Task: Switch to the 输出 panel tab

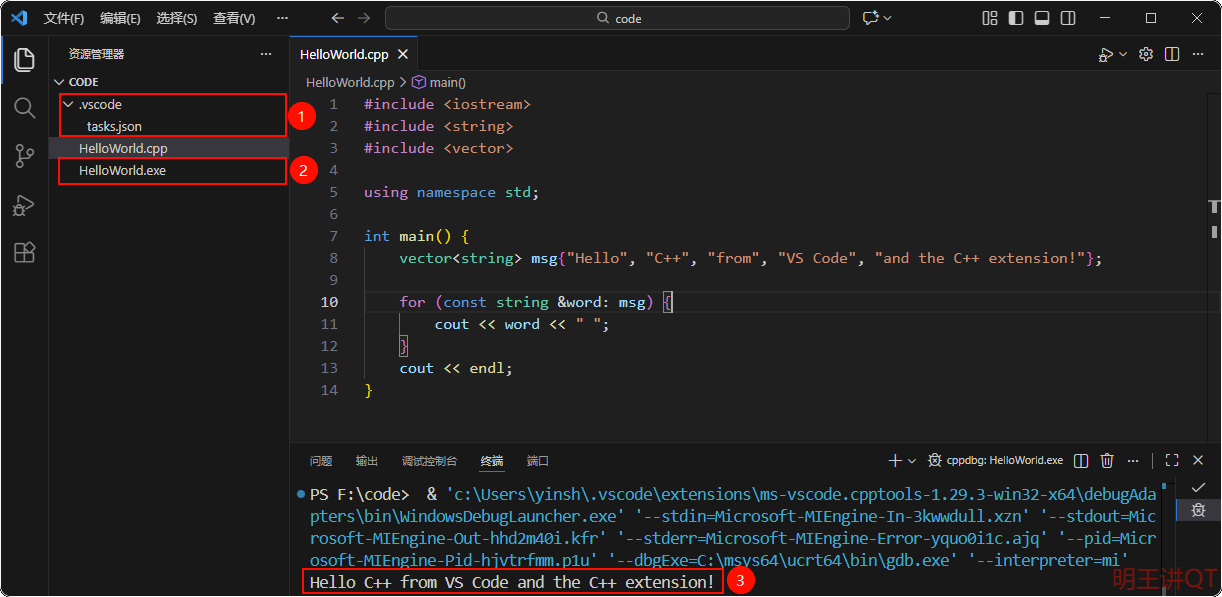Action: (x=366, y=461)
